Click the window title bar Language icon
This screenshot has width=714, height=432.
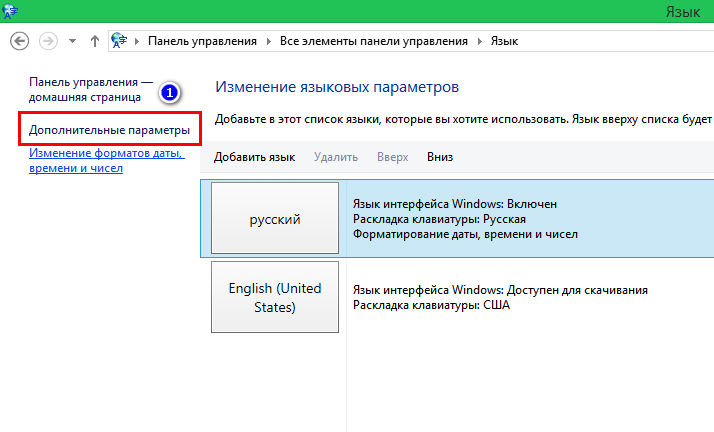click(x=10, y=11)
